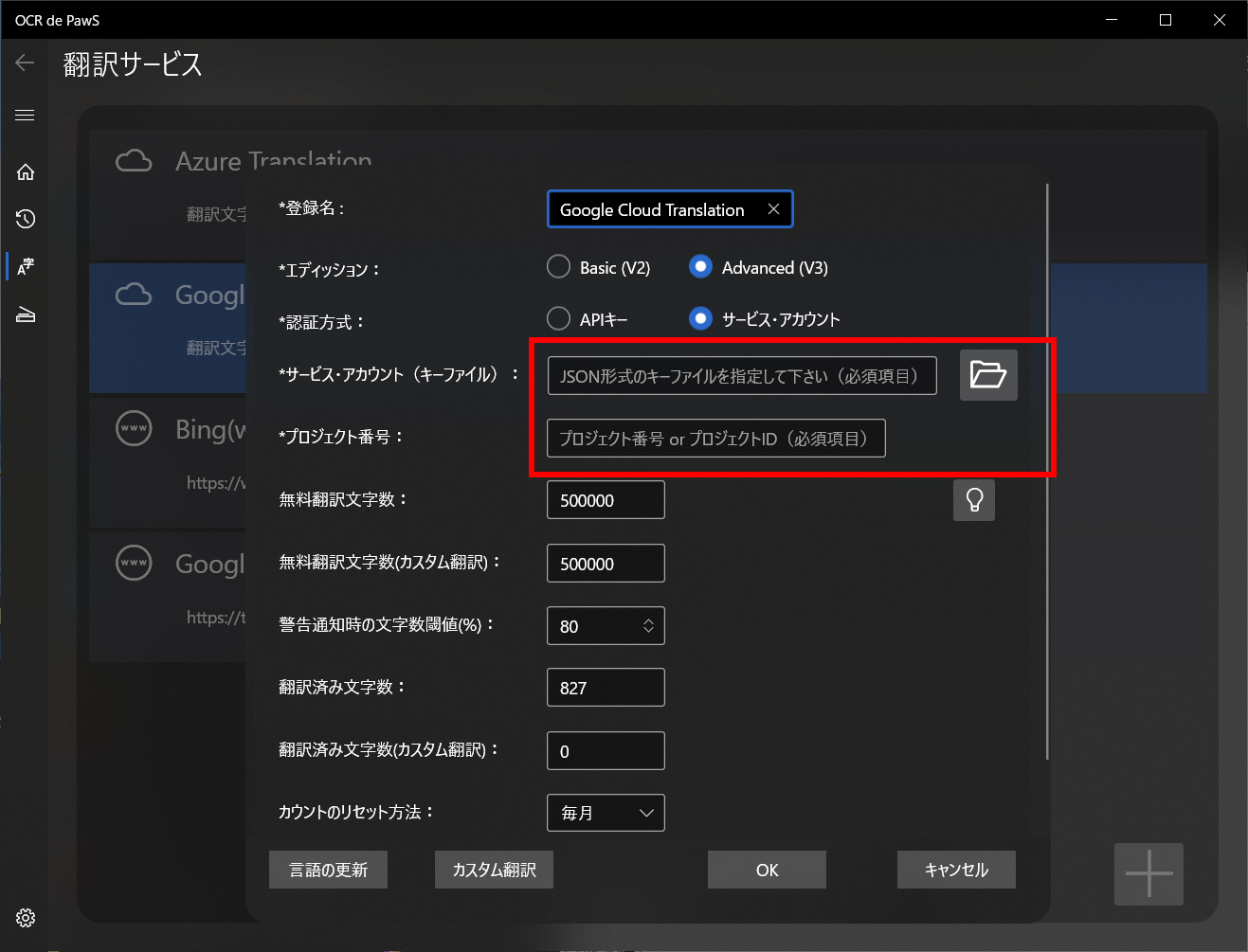Choose サービス・アカウント authentication option
This screenshot has width=1248, height=952.
700,319
